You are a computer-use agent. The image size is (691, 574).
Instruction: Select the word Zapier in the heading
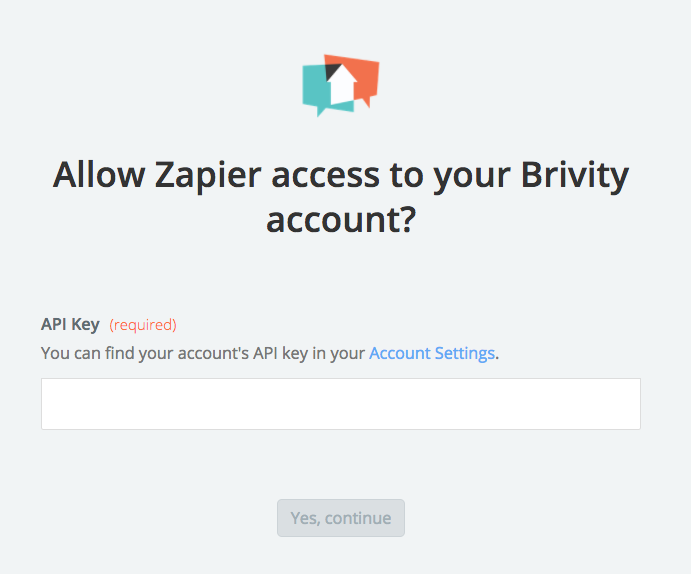point(208,176)
